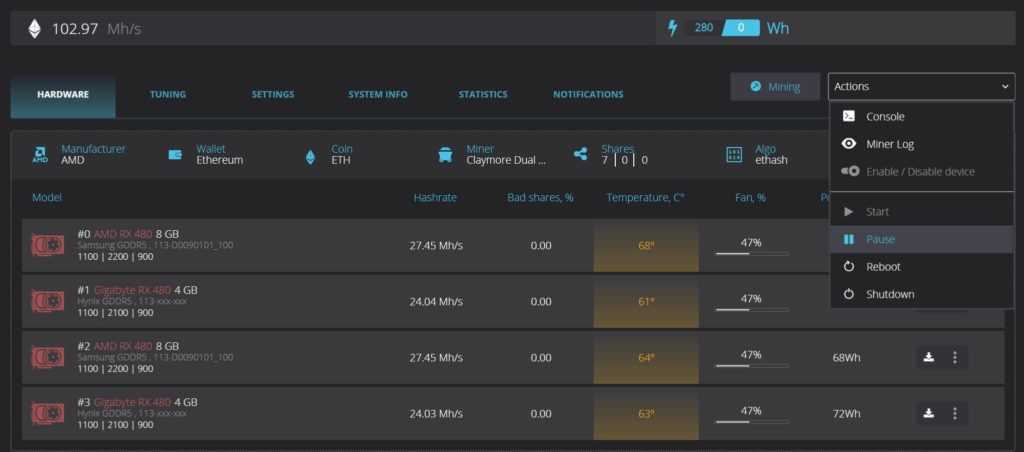Click the download icon for GPU #3

coord(928,413)
